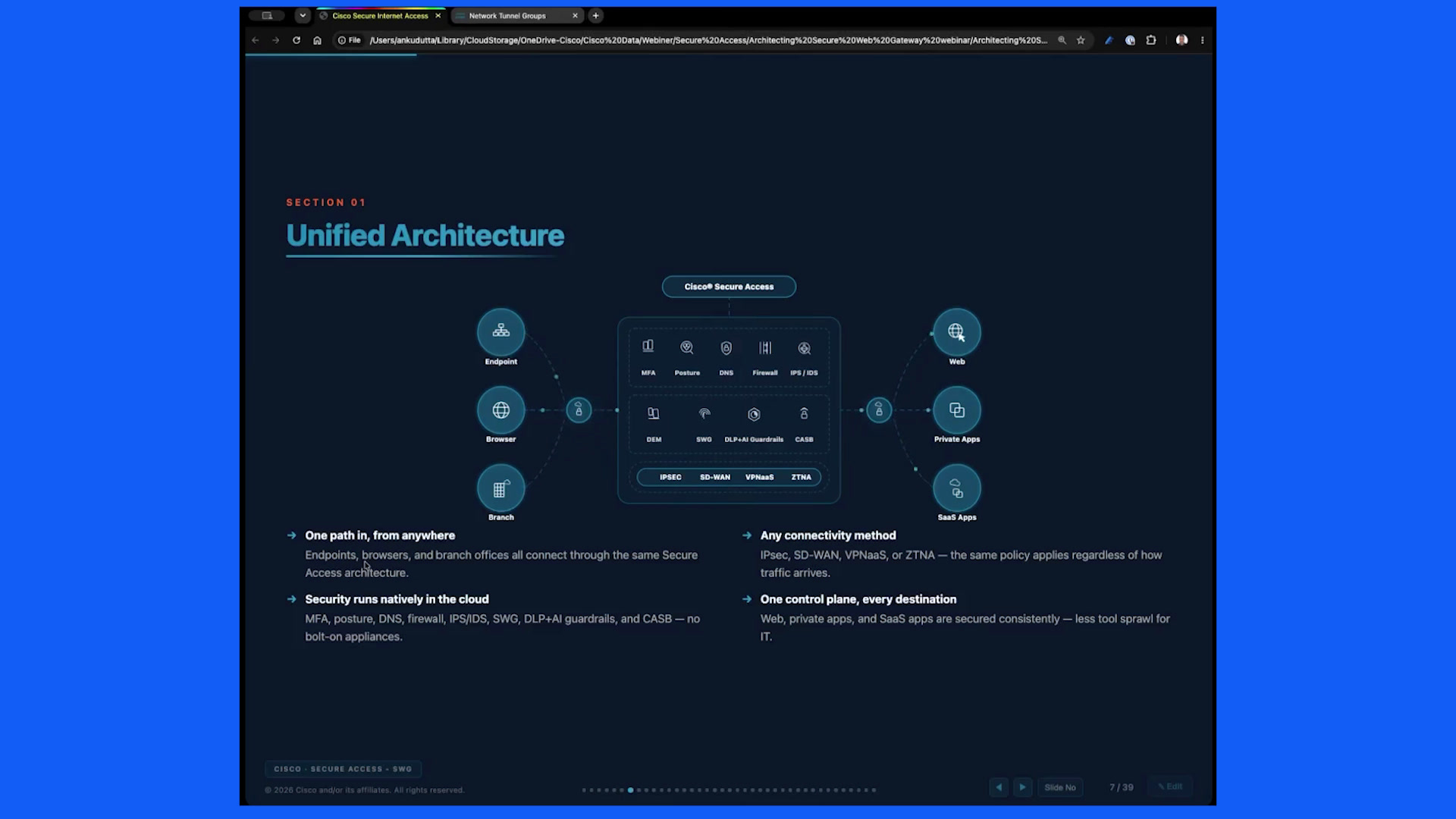
Task: Click the Firewall icon in diagram
Action: coord(765,348)
